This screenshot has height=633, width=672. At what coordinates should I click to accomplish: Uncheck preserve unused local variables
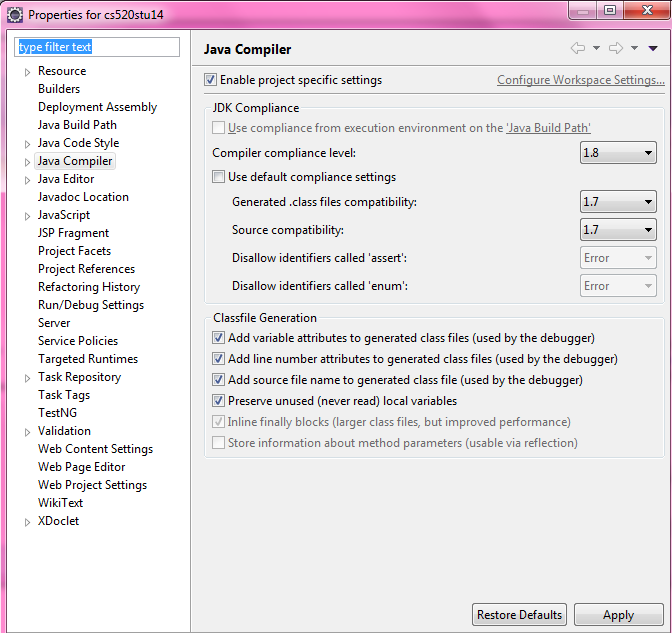(x=219, y=400)
